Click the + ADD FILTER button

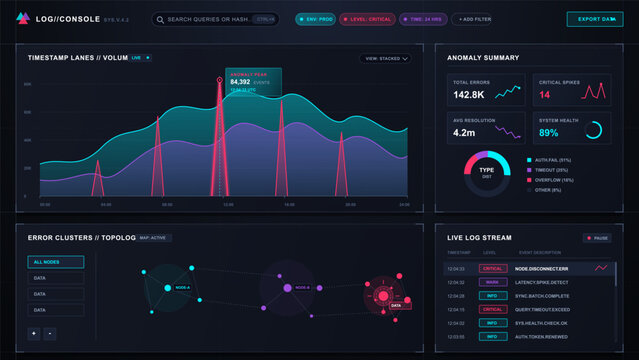tap(472, 19)
